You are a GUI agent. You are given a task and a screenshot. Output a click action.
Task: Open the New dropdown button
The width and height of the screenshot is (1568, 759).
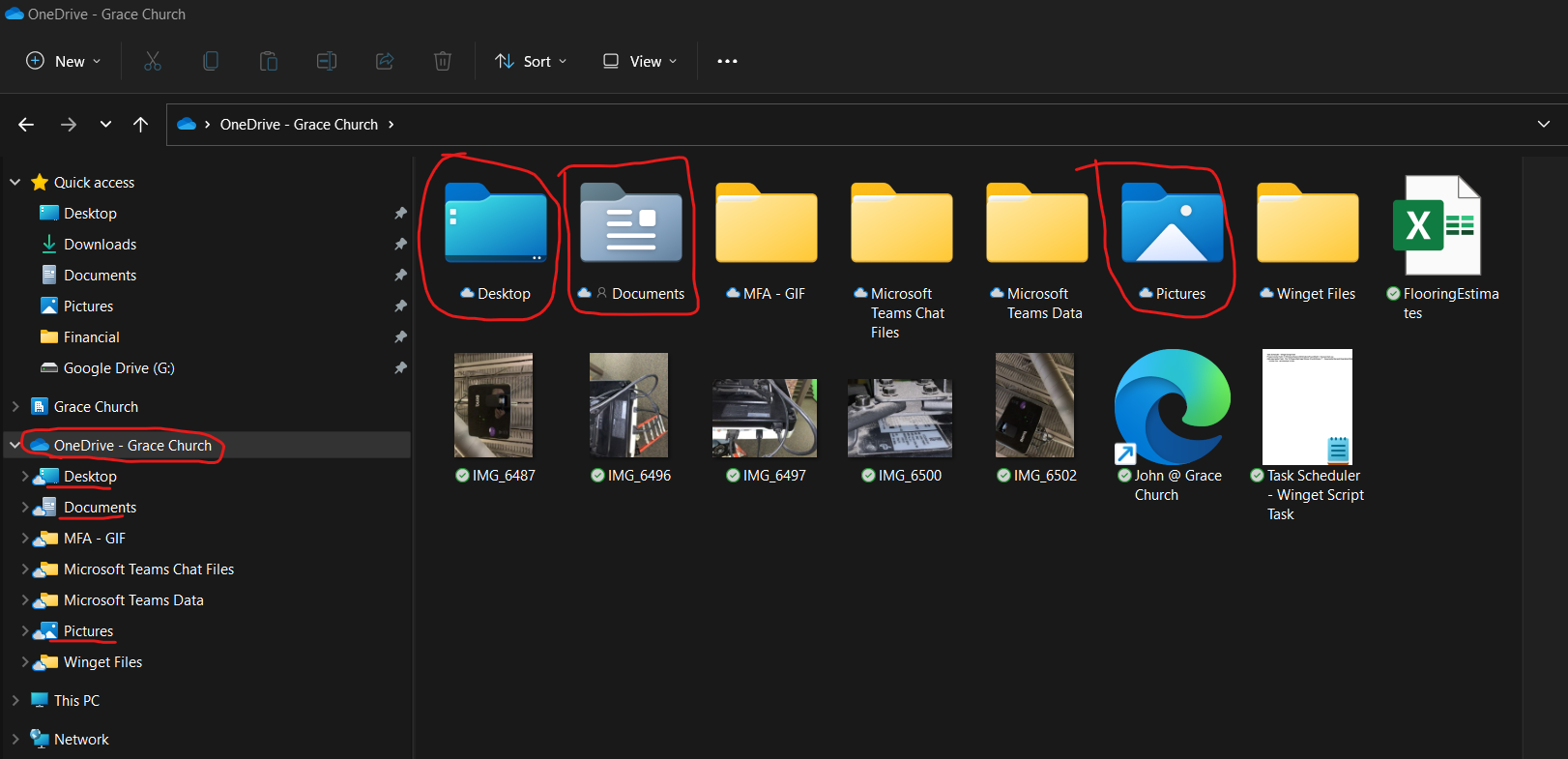point(63,61)
